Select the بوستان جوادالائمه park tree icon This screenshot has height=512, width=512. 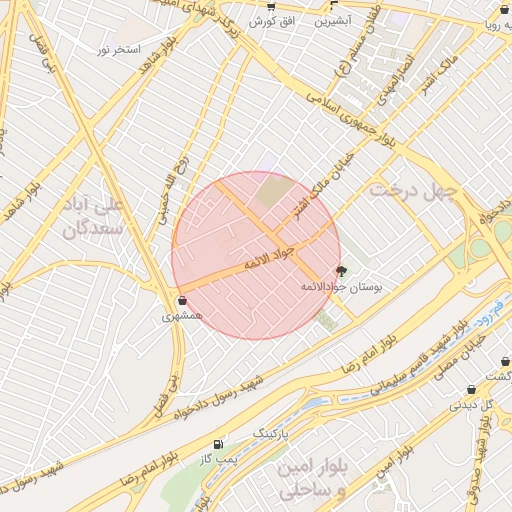coord(340,272)
